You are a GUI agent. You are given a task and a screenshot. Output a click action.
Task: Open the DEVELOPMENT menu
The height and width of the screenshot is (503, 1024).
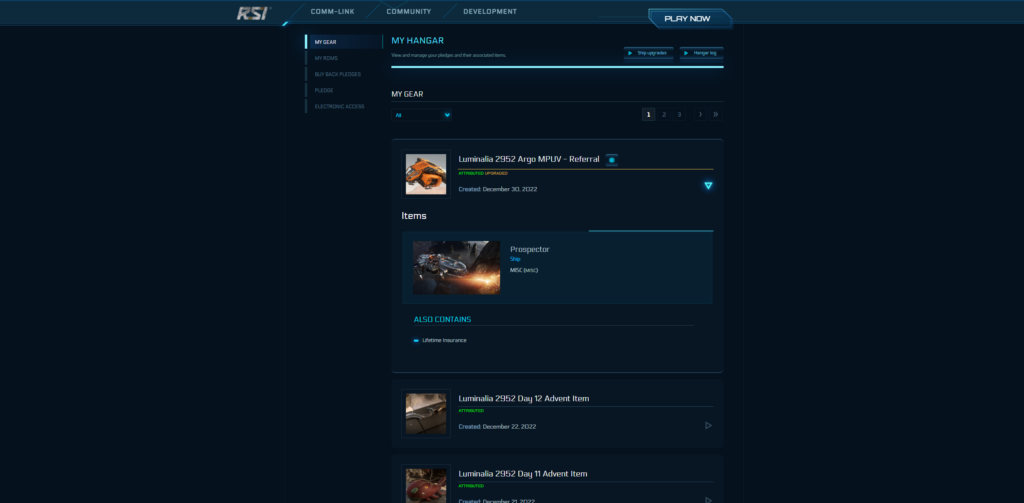pos(490,11)
